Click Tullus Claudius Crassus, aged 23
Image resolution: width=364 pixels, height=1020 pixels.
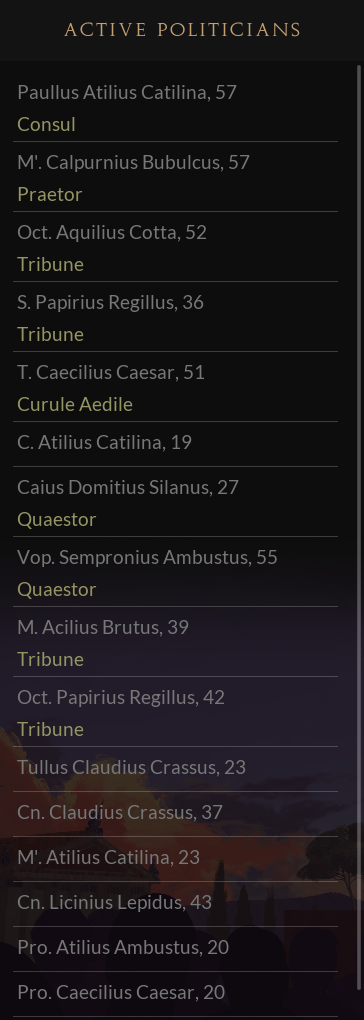(176, 770)
